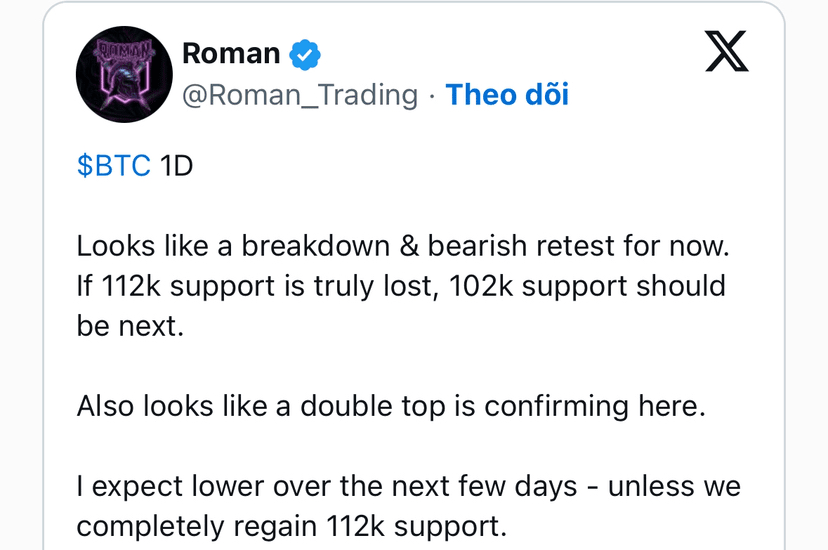
Task: Open the $BTC cashtag link
Action: [x=114, y=166]
